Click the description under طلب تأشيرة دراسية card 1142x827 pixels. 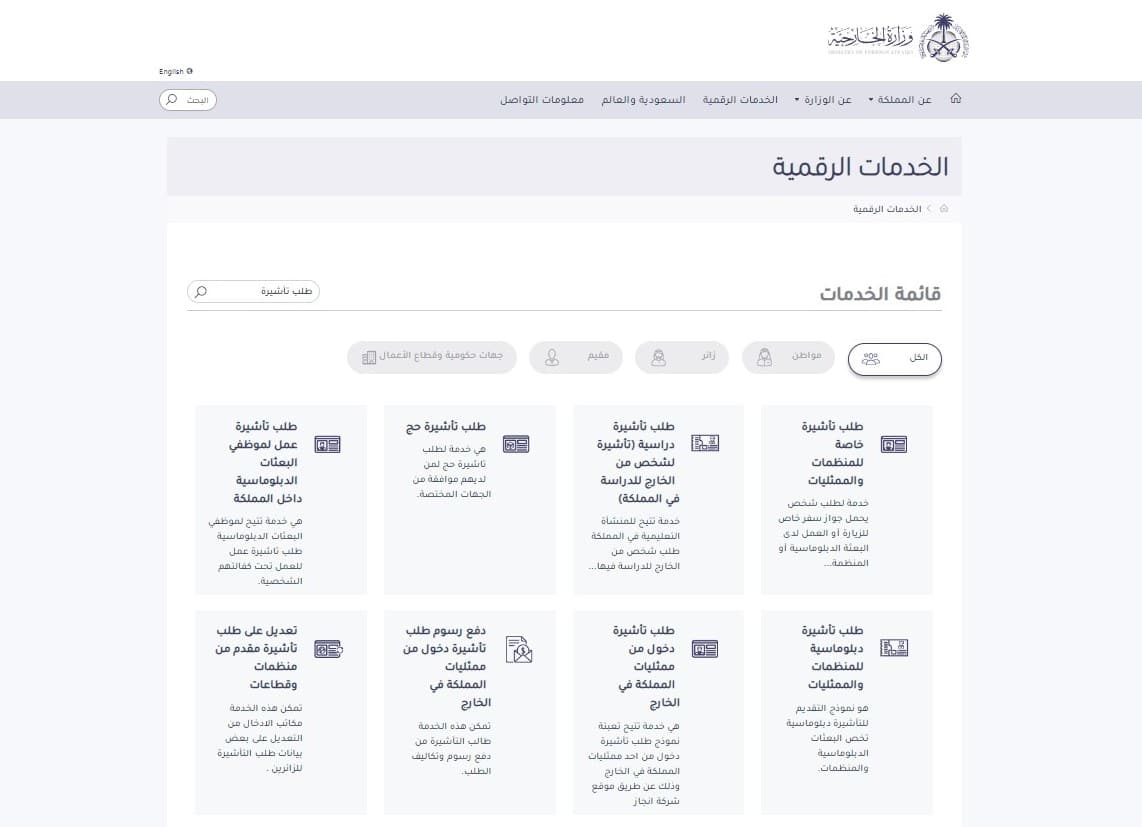pyautogui.click(x=634, y=544)
